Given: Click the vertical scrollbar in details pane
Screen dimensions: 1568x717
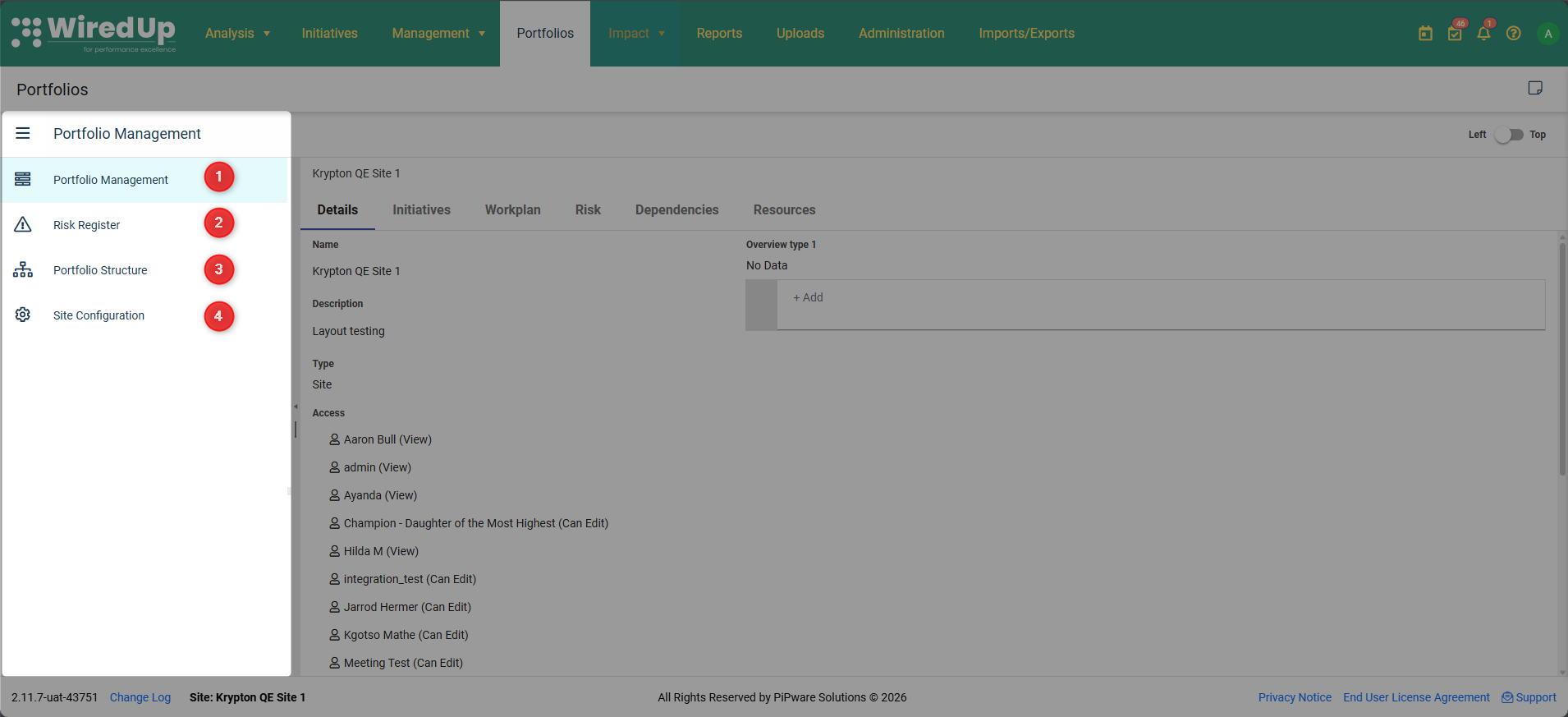Looking at the screenshot, I should (1562, 359).
